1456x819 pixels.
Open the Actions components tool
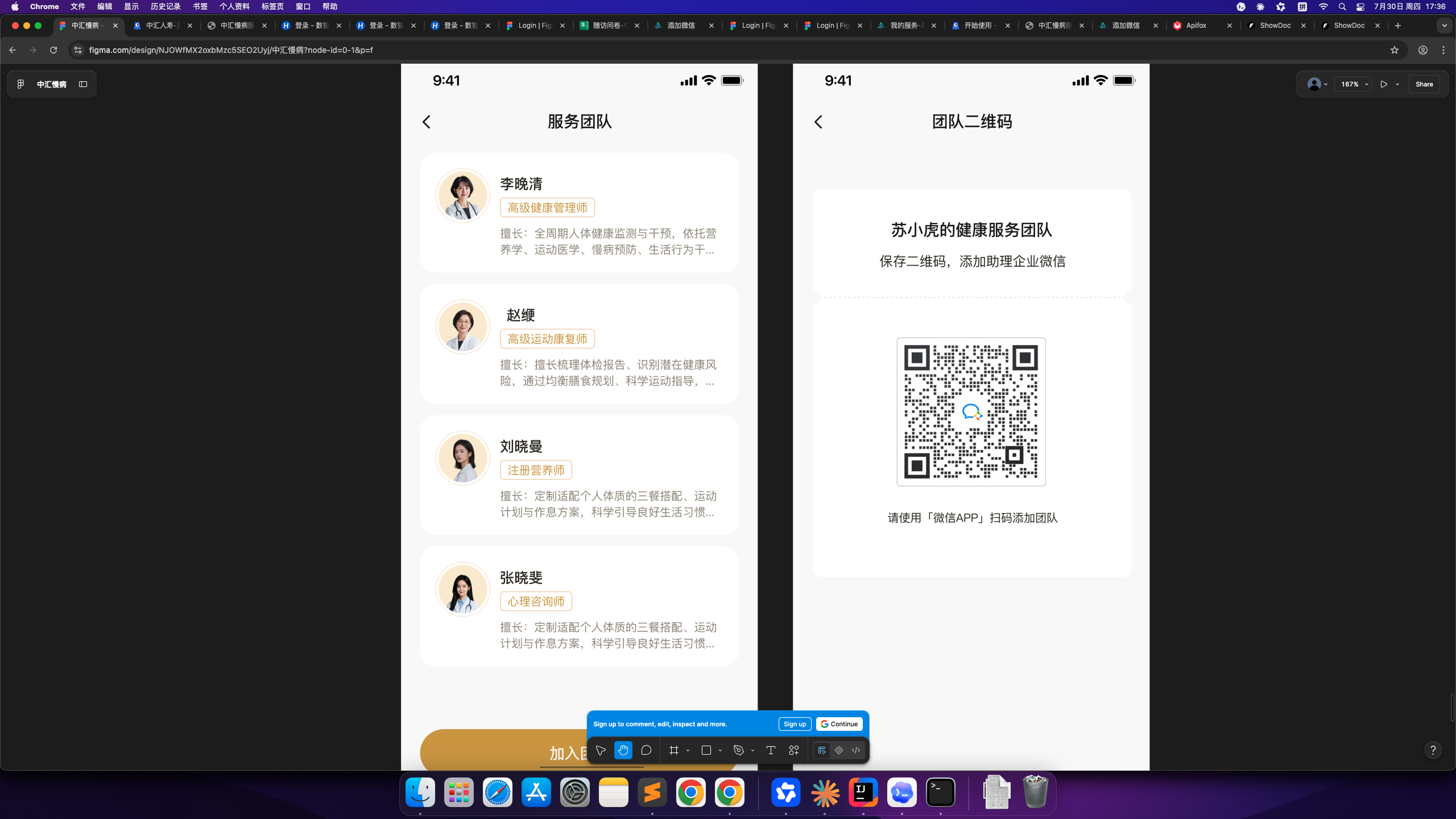[x=794, y=750]
